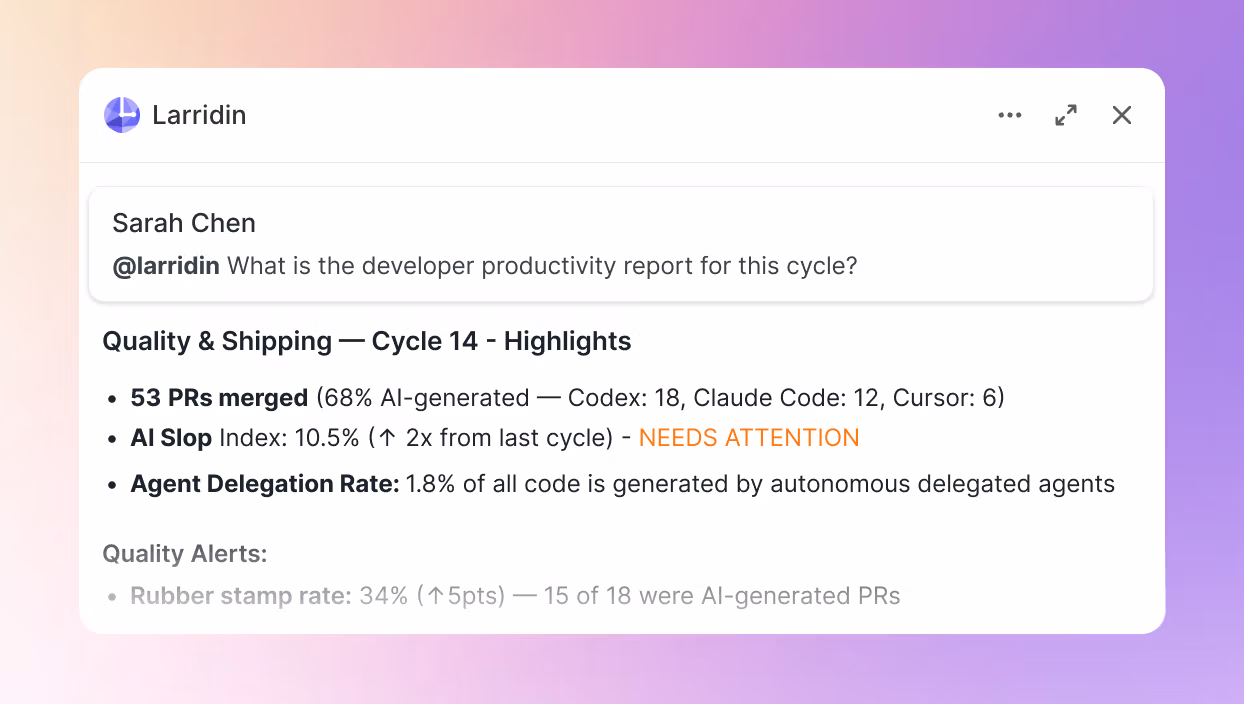The height and width of the screenshot is (704, 1244).
Task: Click the Quality Alerts section header
Action: [x=184, y=553]
